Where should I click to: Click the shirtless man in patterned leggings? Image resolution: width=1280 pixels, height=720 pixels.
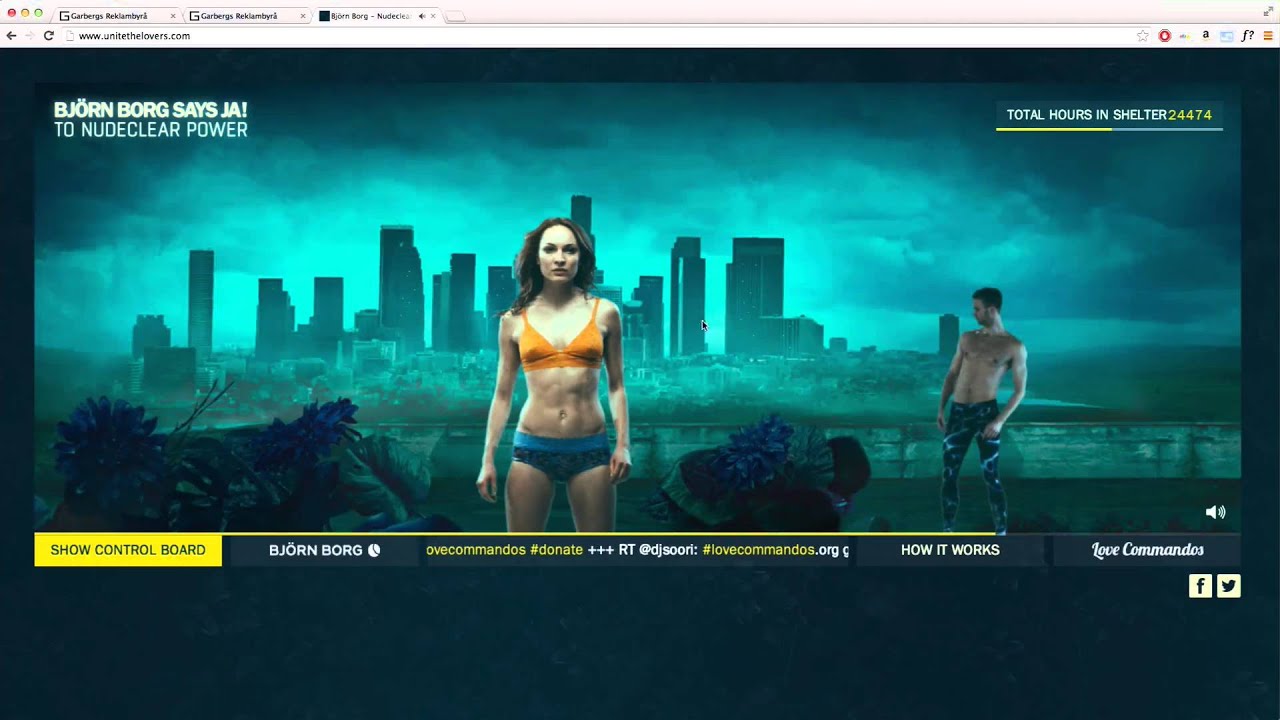(x=983, y=410)
